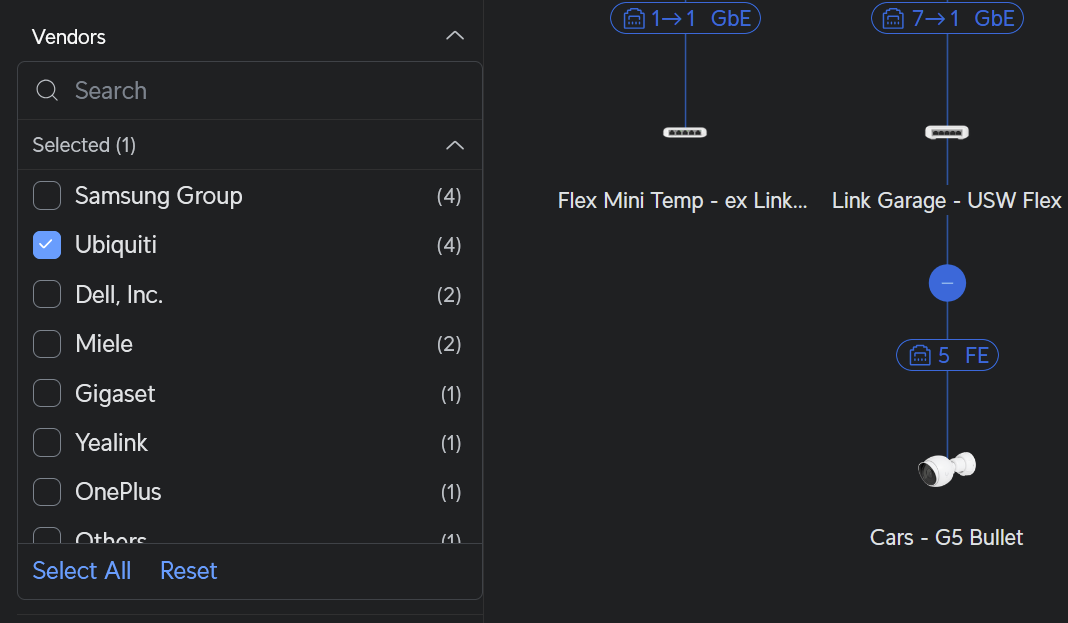
Task: Click the 5 FE port badge
Action: (947, 355)
